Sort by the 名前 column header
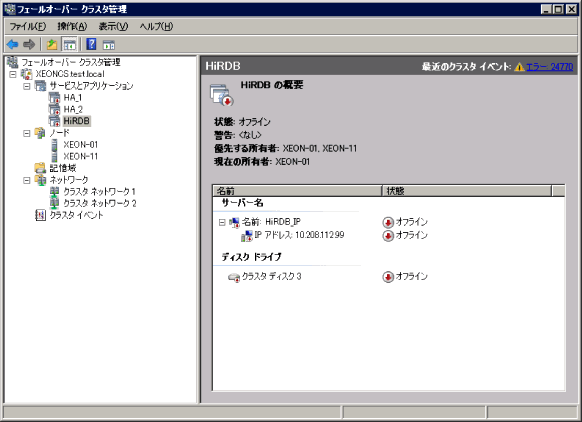Image resolution: width=582 pixels, height=422 pixels. click(x=297, y=191)
